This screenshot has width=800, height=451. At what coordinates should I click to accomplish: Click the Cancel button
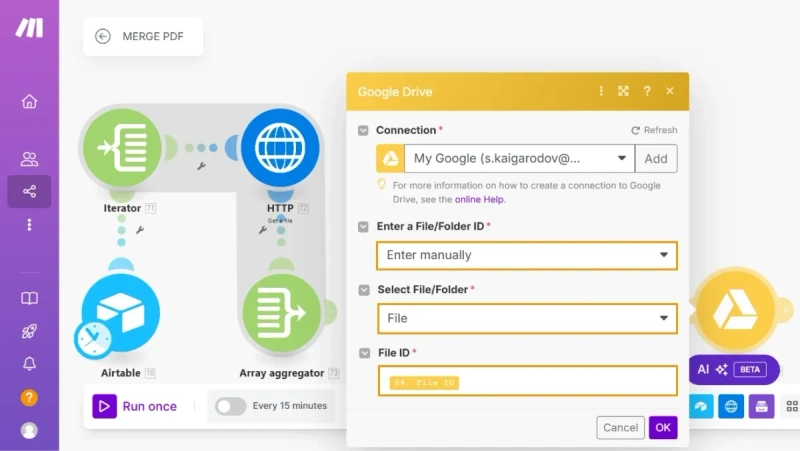click(x=620, y=428)
